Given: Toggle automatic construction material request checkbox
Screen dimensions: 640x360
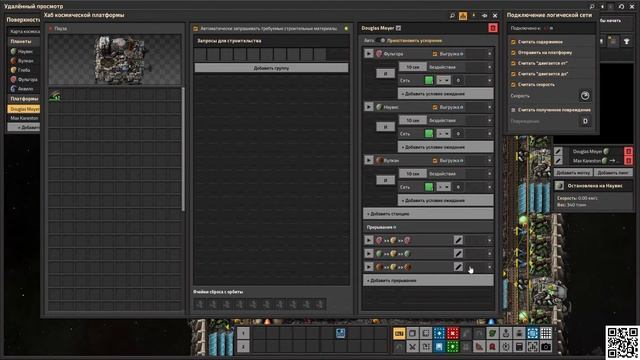Looking at the screenshot, I should point(196,29).
